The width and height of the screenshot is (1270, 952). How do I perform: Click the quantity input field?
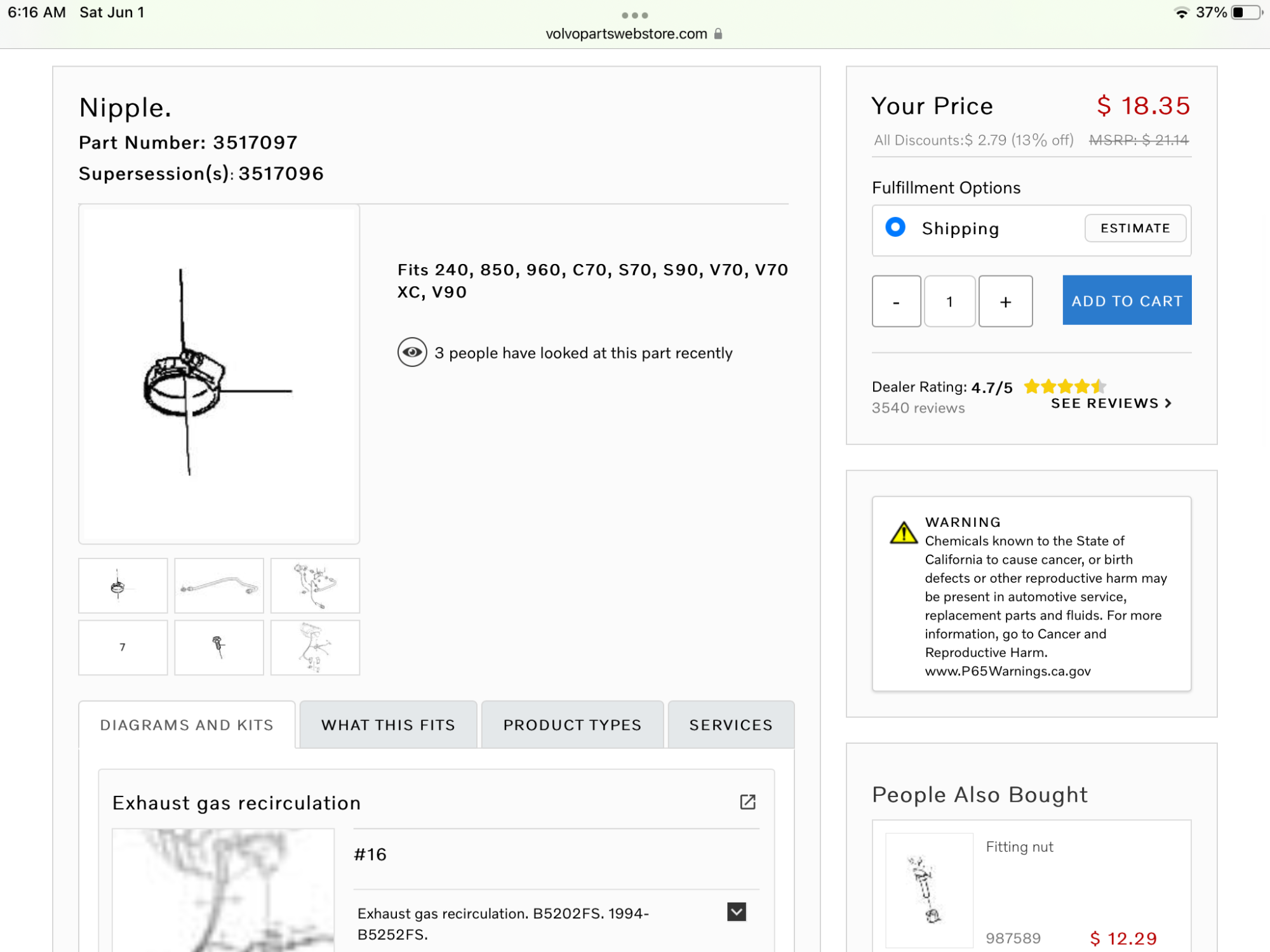pos(949,301)
